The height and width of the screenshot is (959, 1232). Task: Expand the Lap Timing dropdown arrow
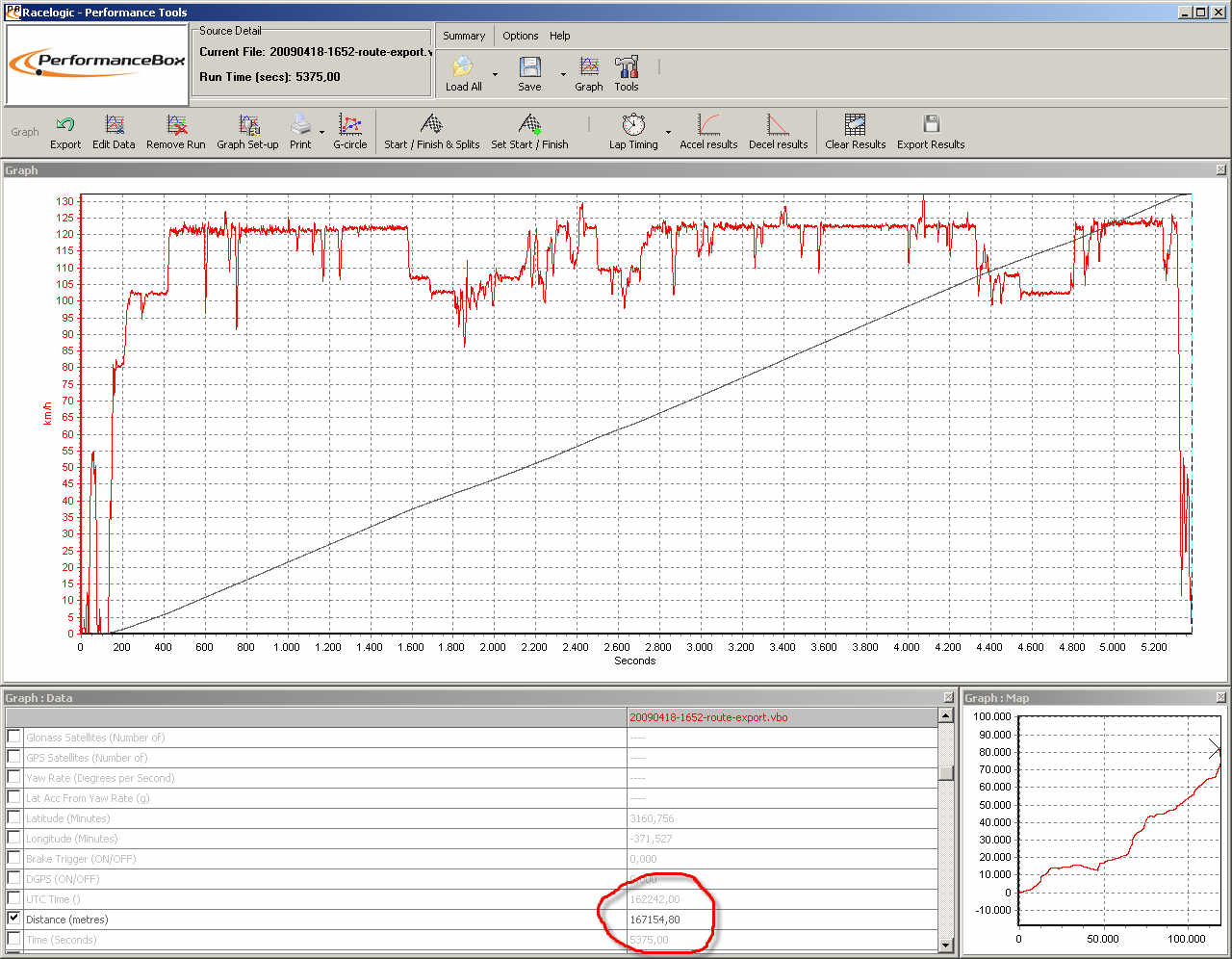tap(668, 132)
